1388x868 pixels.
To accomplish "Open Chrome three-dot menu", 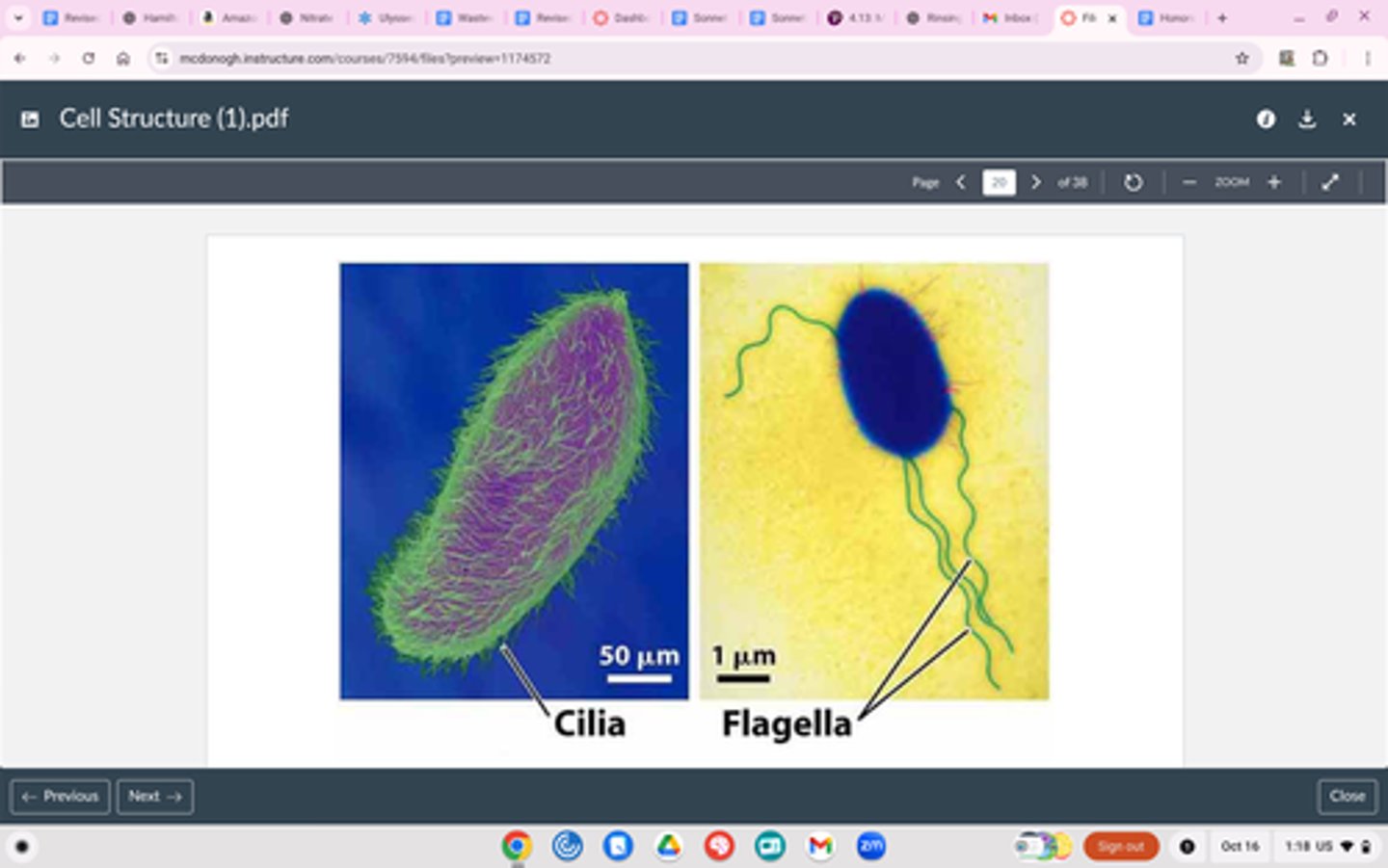I will pyautogui.click(x=1367, y=58).
